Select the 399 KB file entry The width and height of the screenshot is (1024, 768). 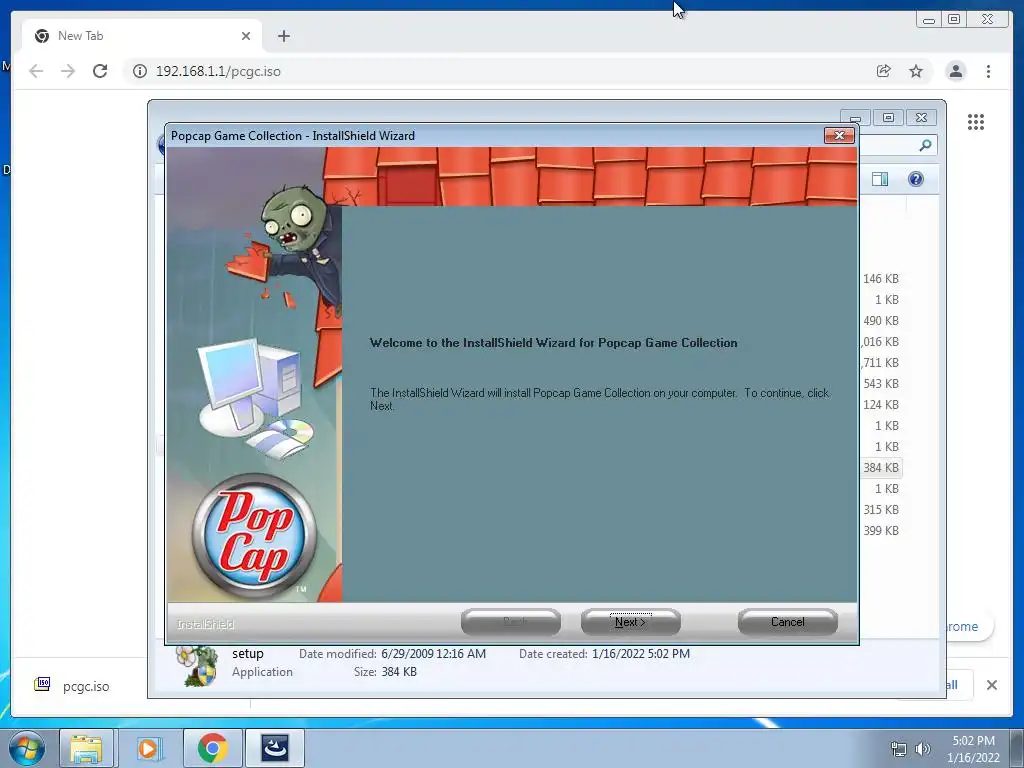[881, 530]
